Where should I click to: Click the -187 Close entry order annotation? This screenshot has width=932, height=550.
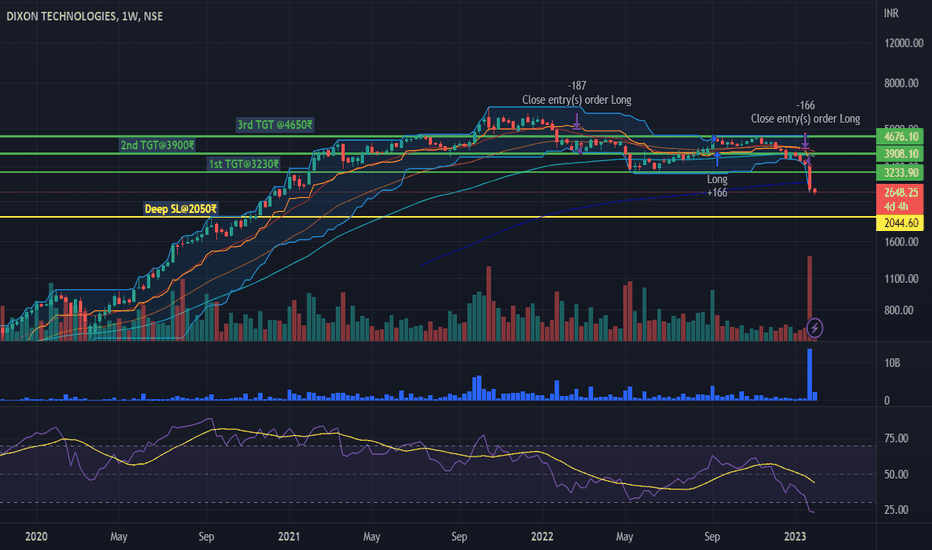point(577,93)
